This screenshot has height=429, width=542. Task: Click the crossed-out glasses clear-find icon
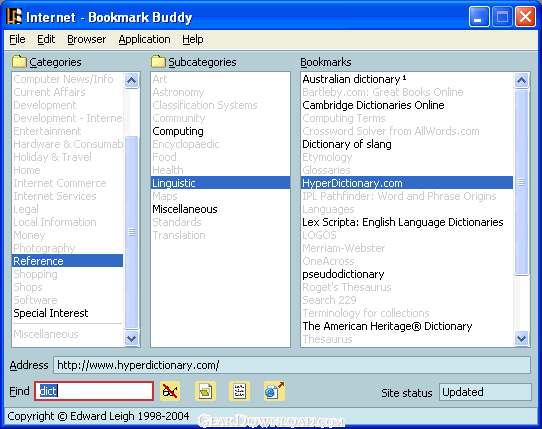pos(170,391)
